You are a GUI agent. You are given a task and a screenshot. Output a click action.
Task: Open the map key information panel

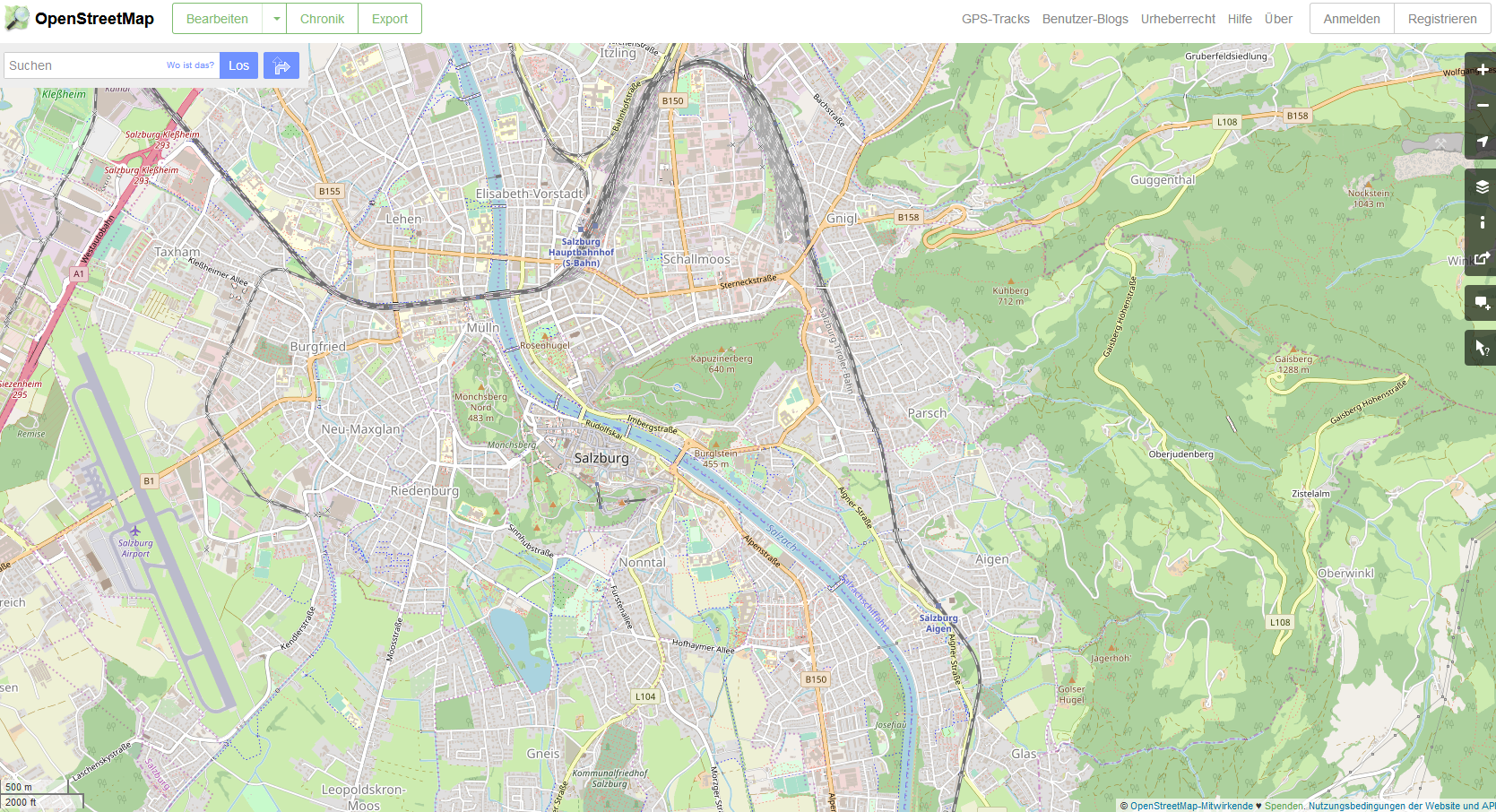click(x=1483, y=222)
